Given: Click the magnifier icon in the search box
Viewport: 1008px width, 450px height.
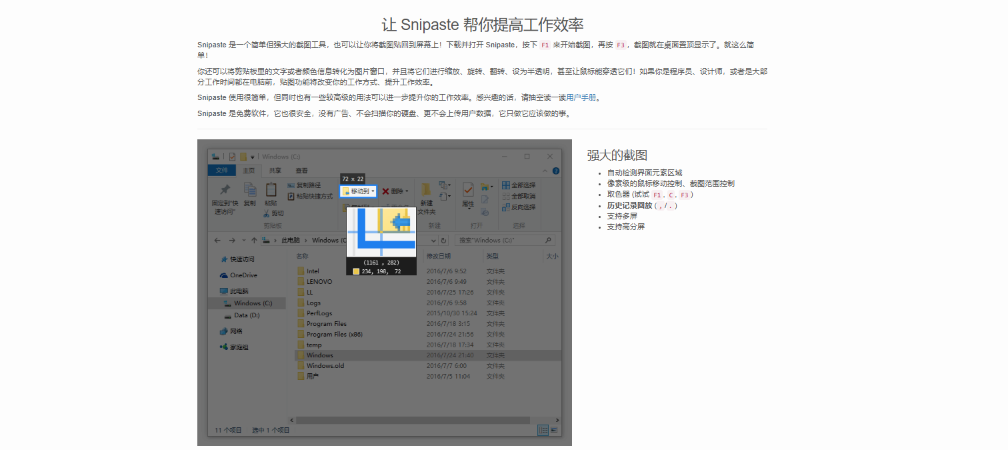Looking at the screenshot, I should tap(548, 240).
